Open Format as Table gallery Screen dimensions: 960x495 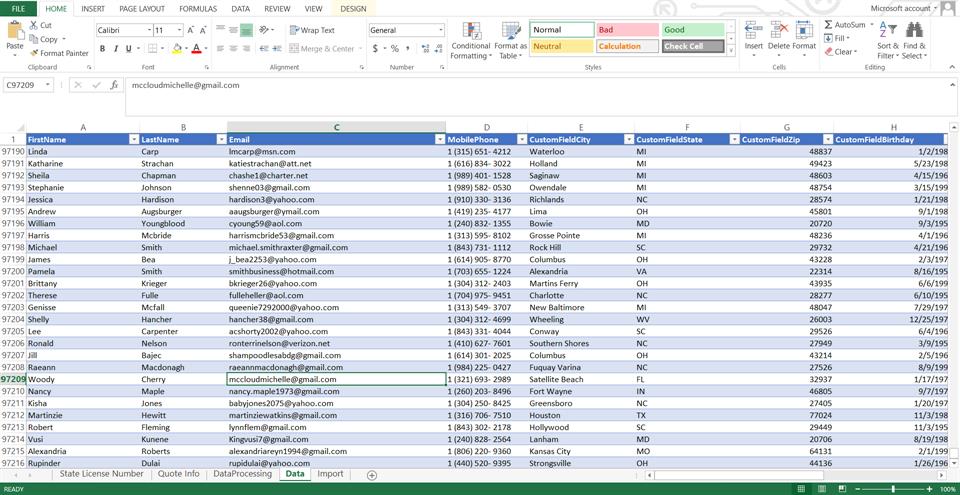point(511,40)
